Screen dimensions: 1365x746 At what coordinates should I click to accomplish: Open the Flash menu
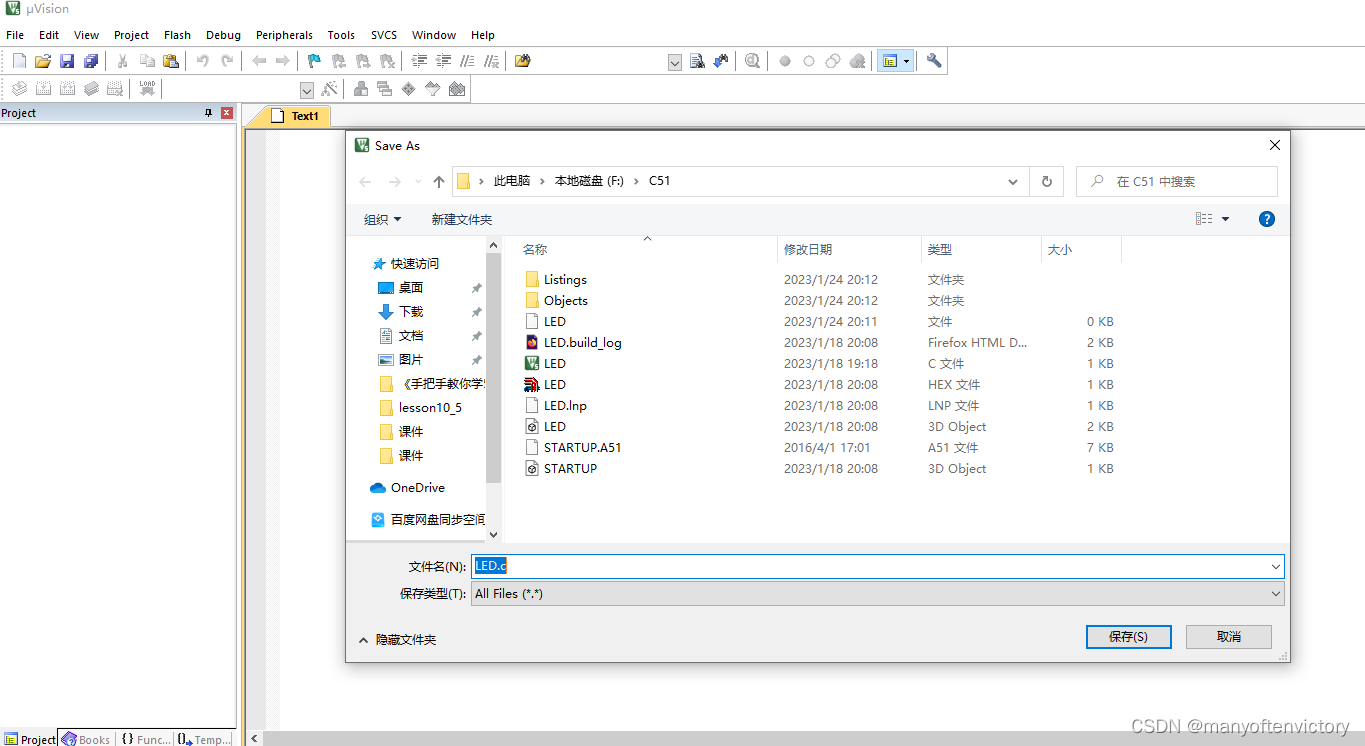tap(177, 35)
